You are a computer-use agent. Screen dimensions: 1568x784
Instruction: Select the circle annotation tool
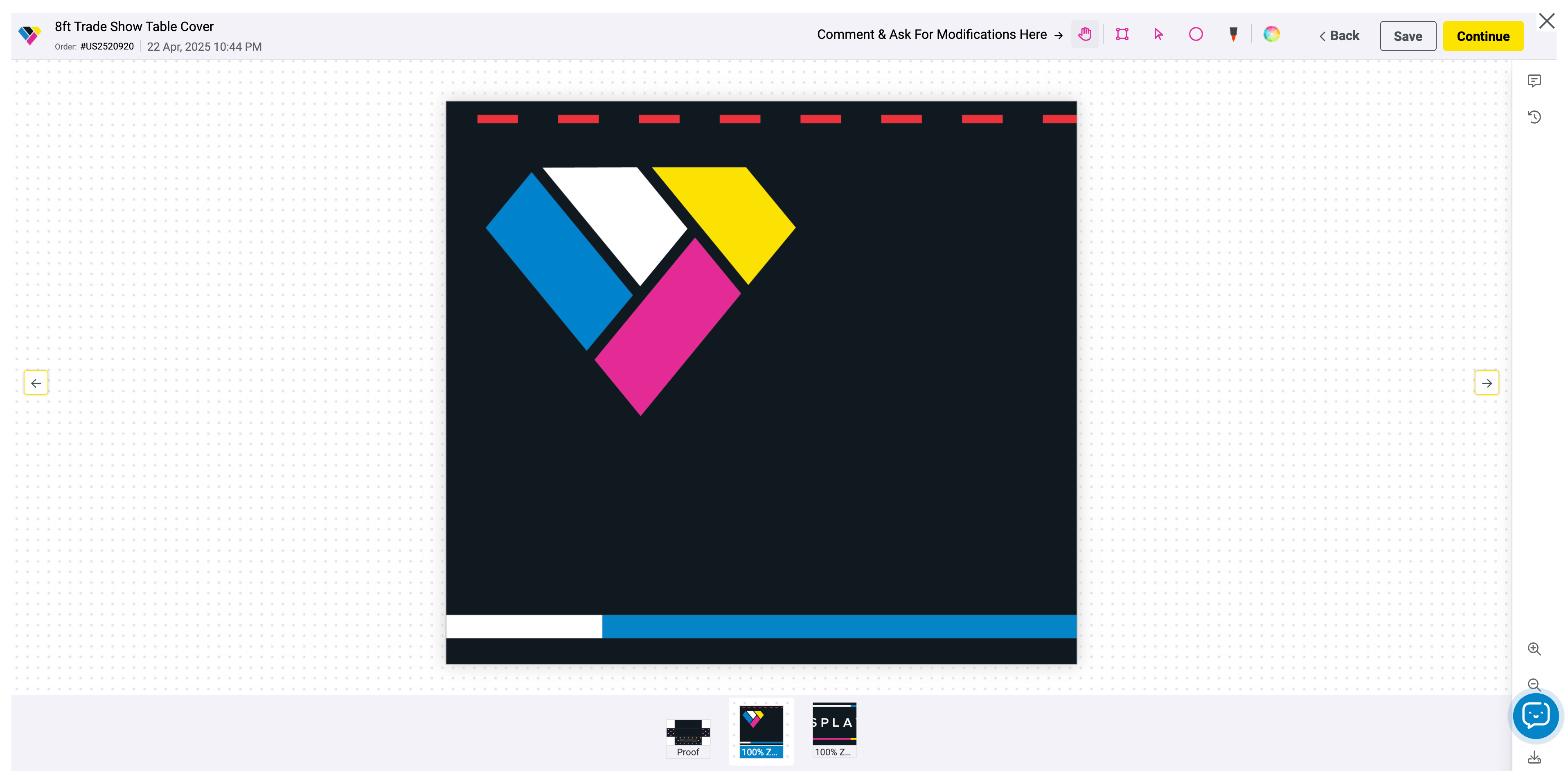tap(1196, 35)
